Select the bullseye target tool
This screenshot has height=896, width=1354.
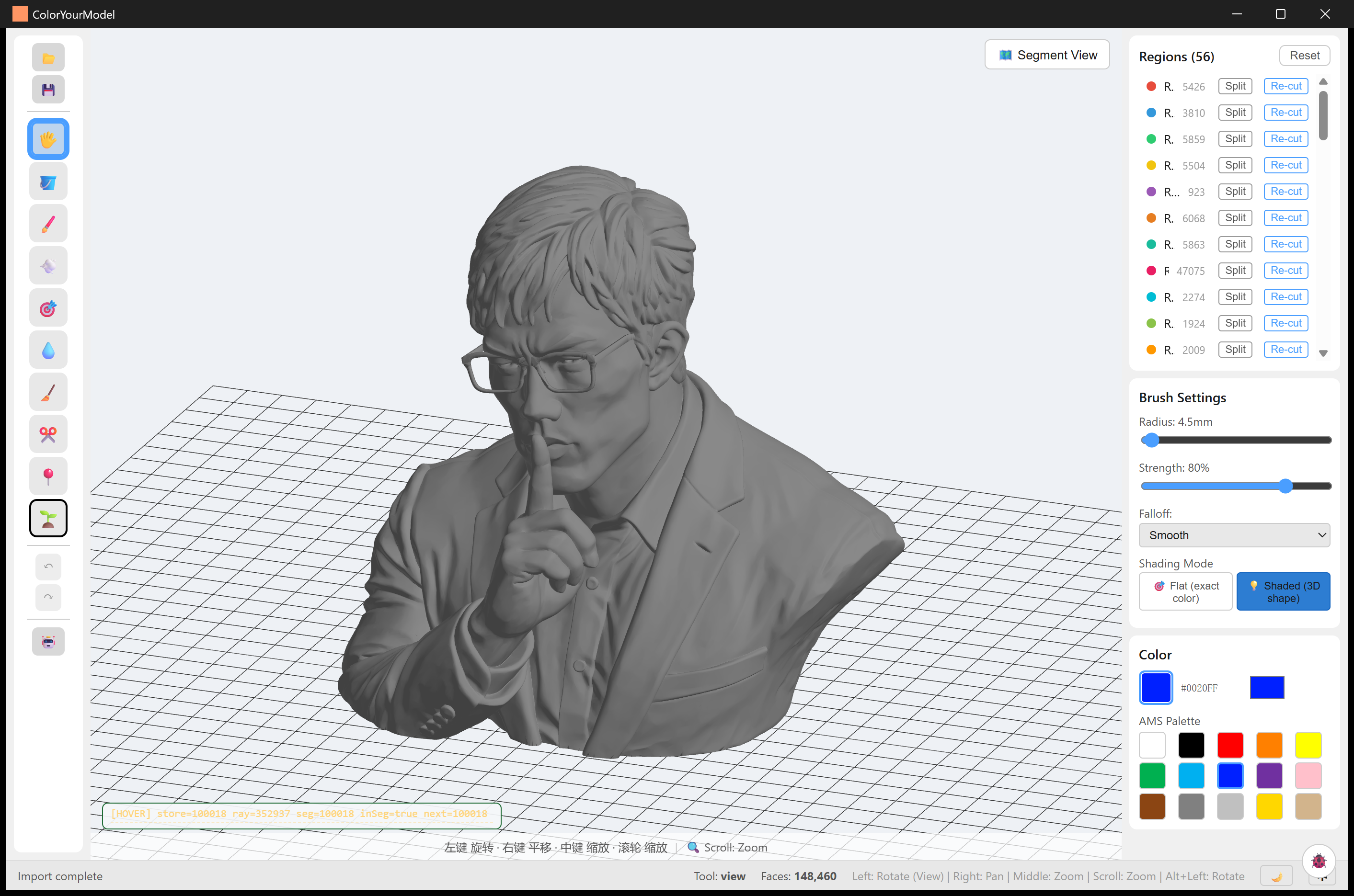pos(48,308)
